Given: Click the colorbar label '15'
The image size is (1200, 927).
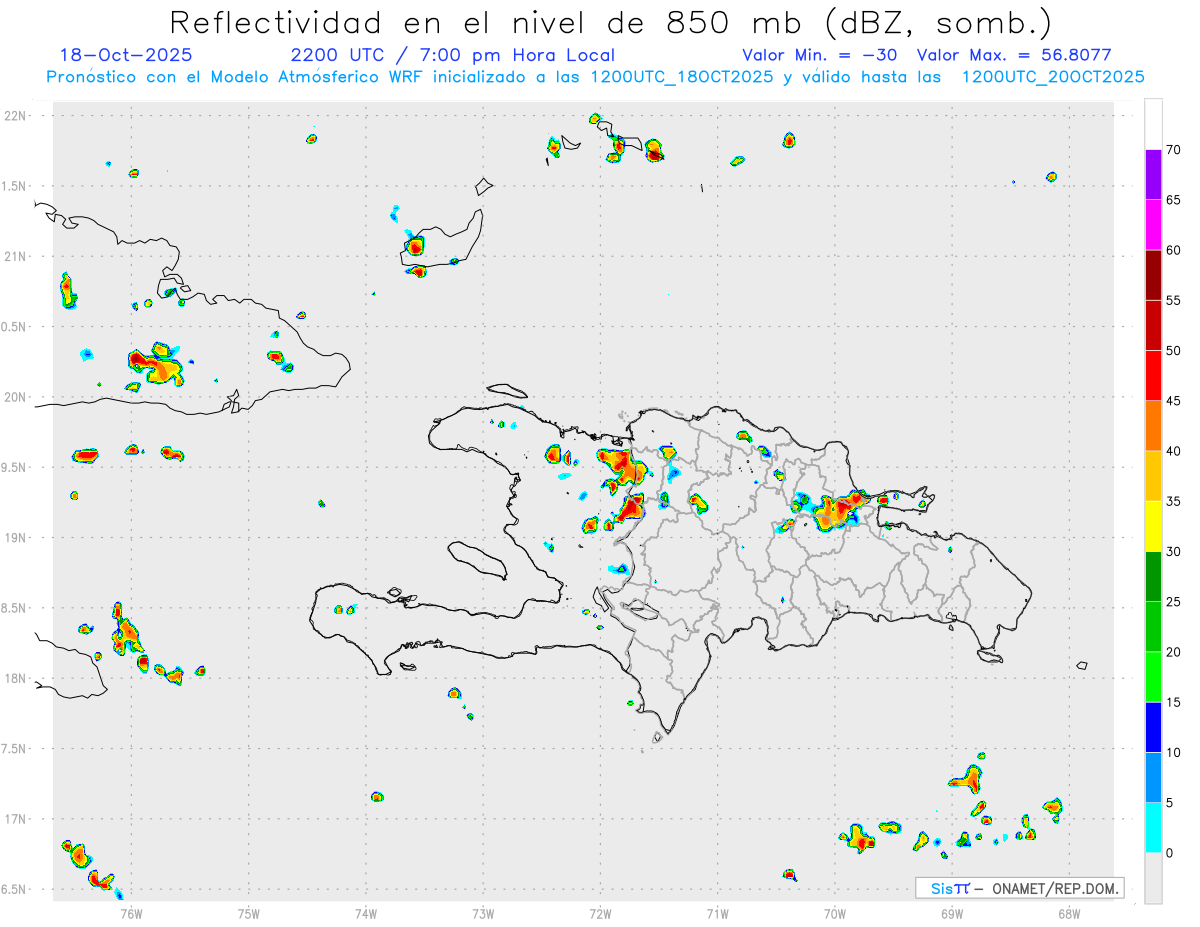Looking at the screenshot, I should pyautogui.click(x=1174, y=702).
